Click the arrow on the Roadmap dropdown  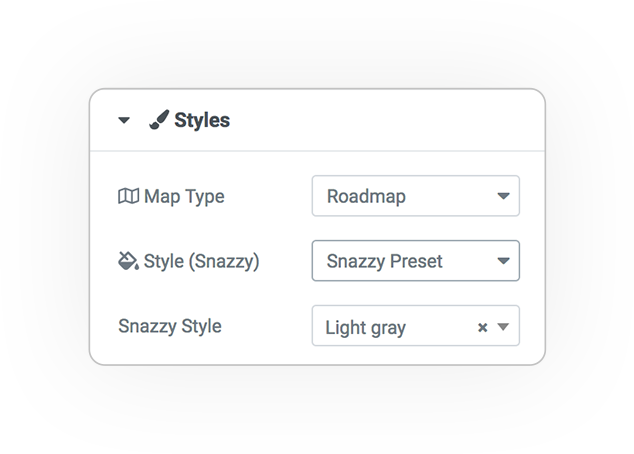[x=503, y=196]
